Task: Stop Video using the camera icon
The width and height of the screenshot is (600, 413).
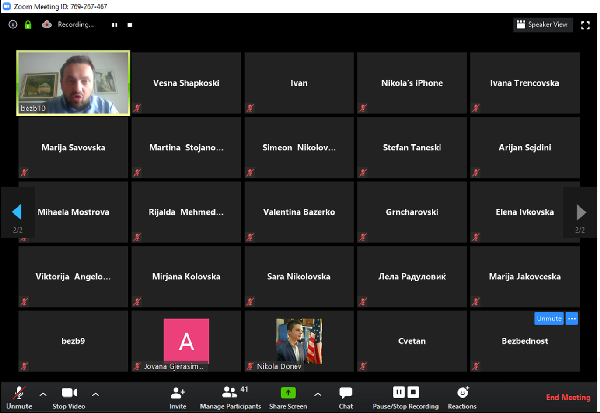Action: [70, 393]
